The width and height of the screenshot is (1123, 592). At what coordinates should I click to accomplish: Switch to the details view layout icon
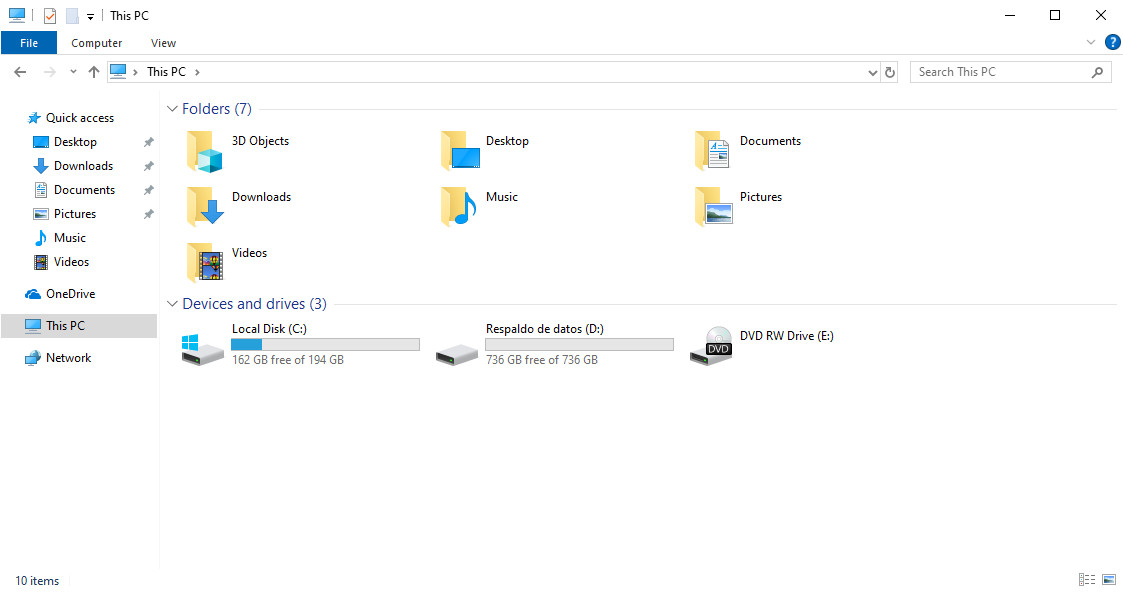(x=1086, y=579)
